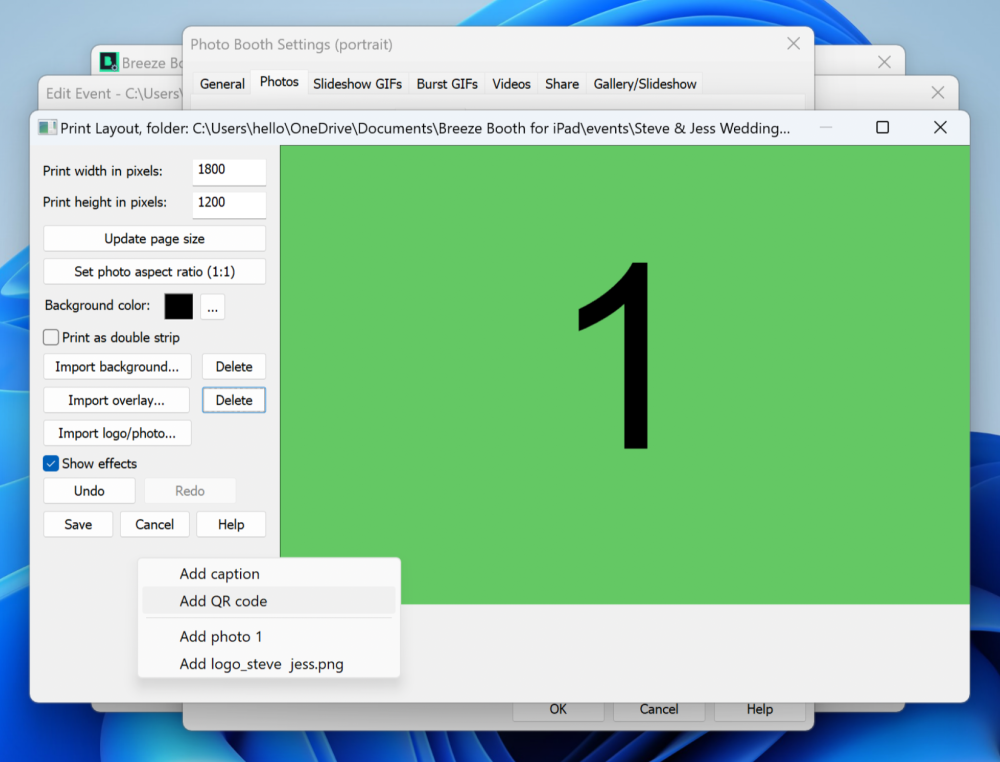Open background color picker ellipsis button

point(212,307)
